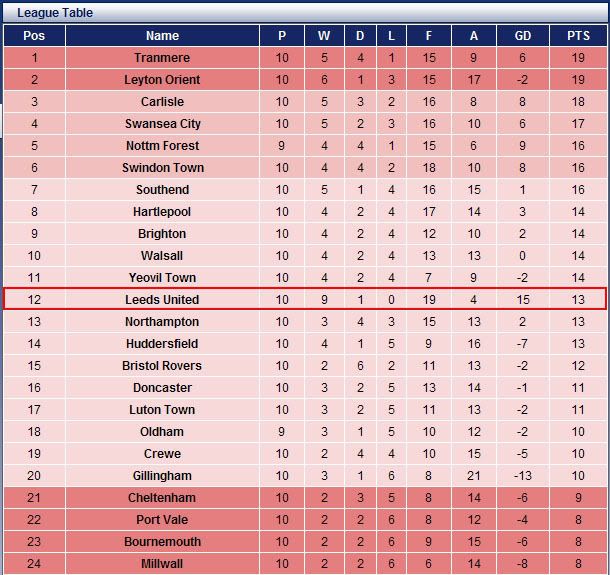The height and width of the screenshot is (575, 610).
Task: Open Leyton Orient team entry
Action: pos(162,80)
